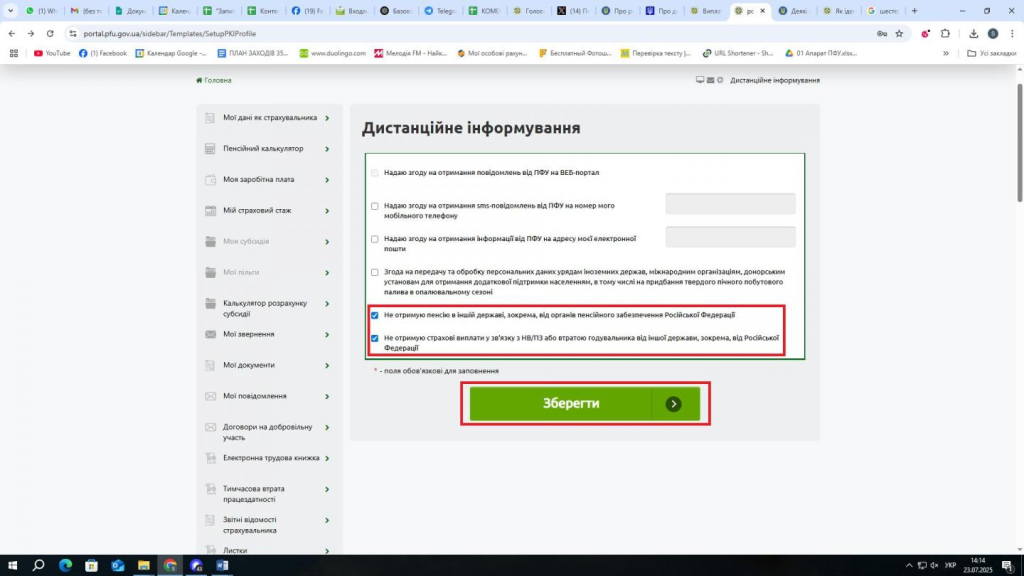Uncheck the 'Не отримую пенсію в іншій державі' box
1024x576 pixels.
tap(375, 315)
